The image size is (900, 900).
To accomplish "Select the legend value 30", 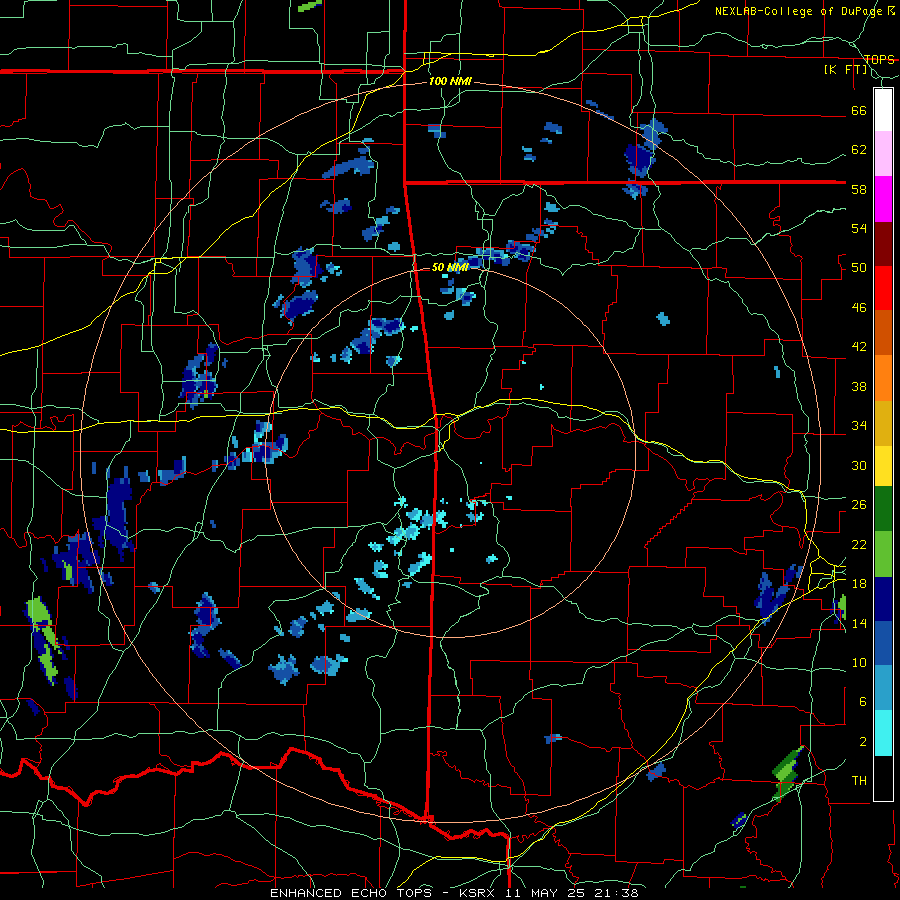I will 859,465.
